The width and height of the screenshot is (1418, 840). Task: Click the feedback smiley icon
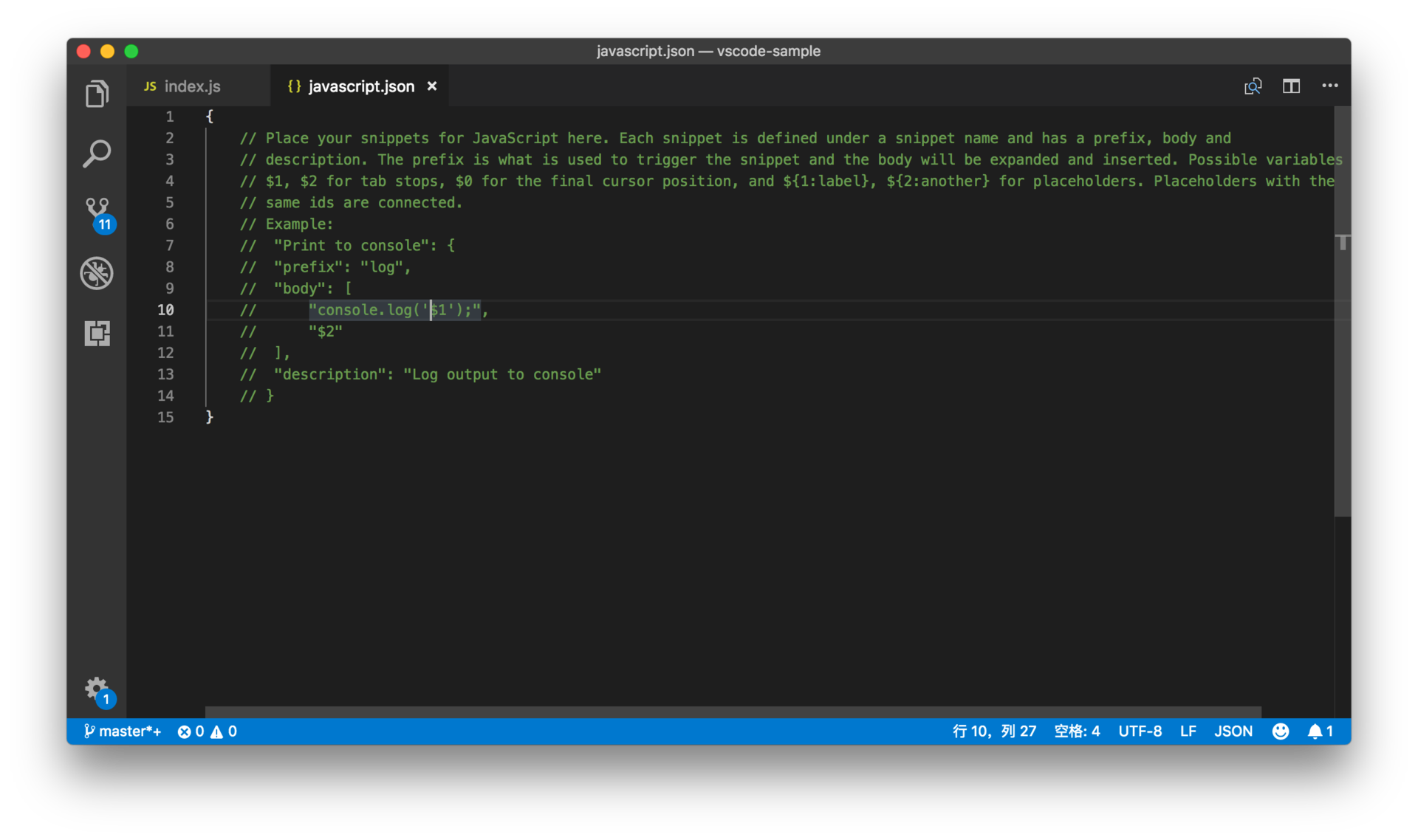(1281, 731)
